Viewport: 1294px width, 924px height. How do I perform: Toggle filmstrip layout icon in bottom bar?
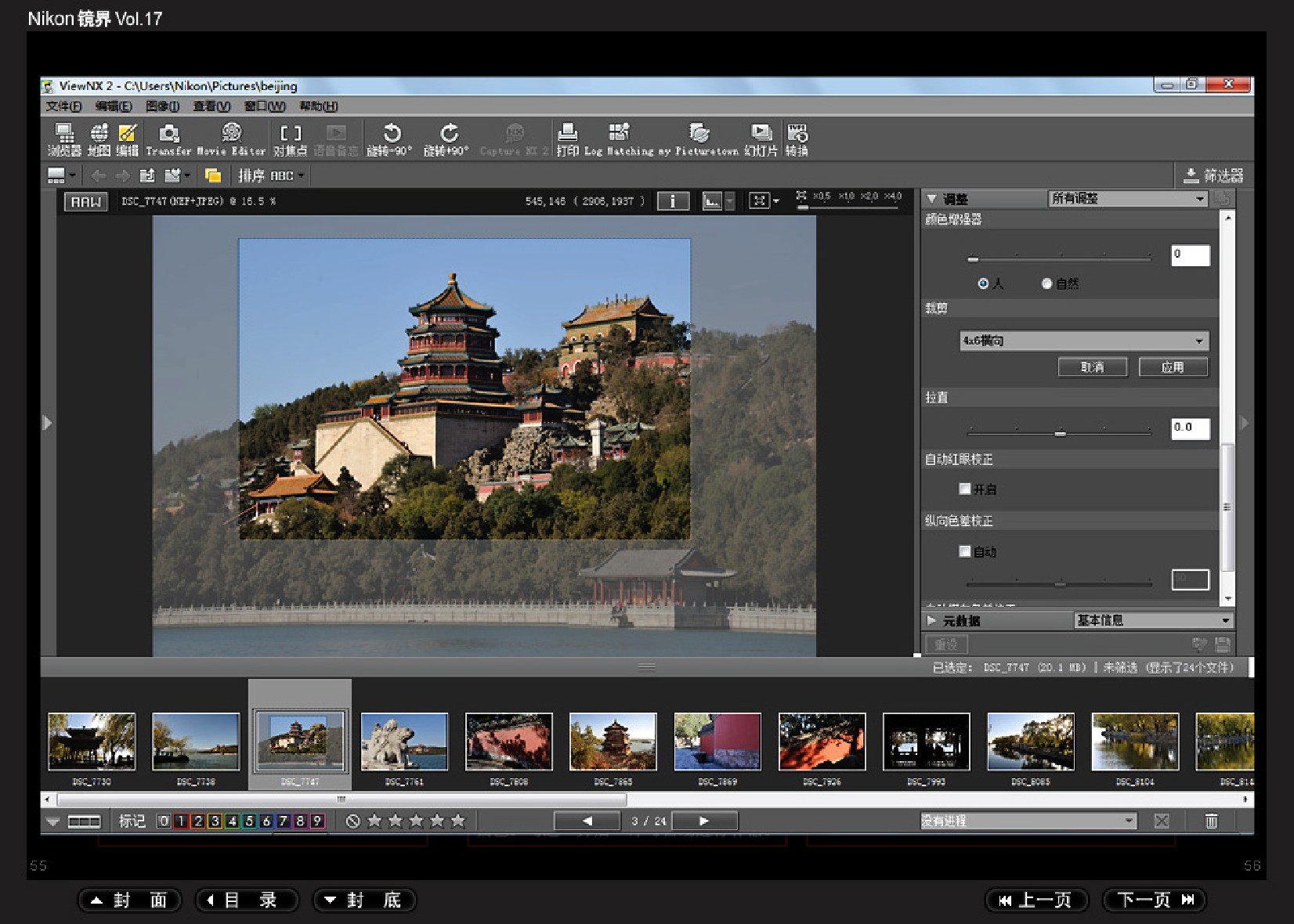click(84, 821)
